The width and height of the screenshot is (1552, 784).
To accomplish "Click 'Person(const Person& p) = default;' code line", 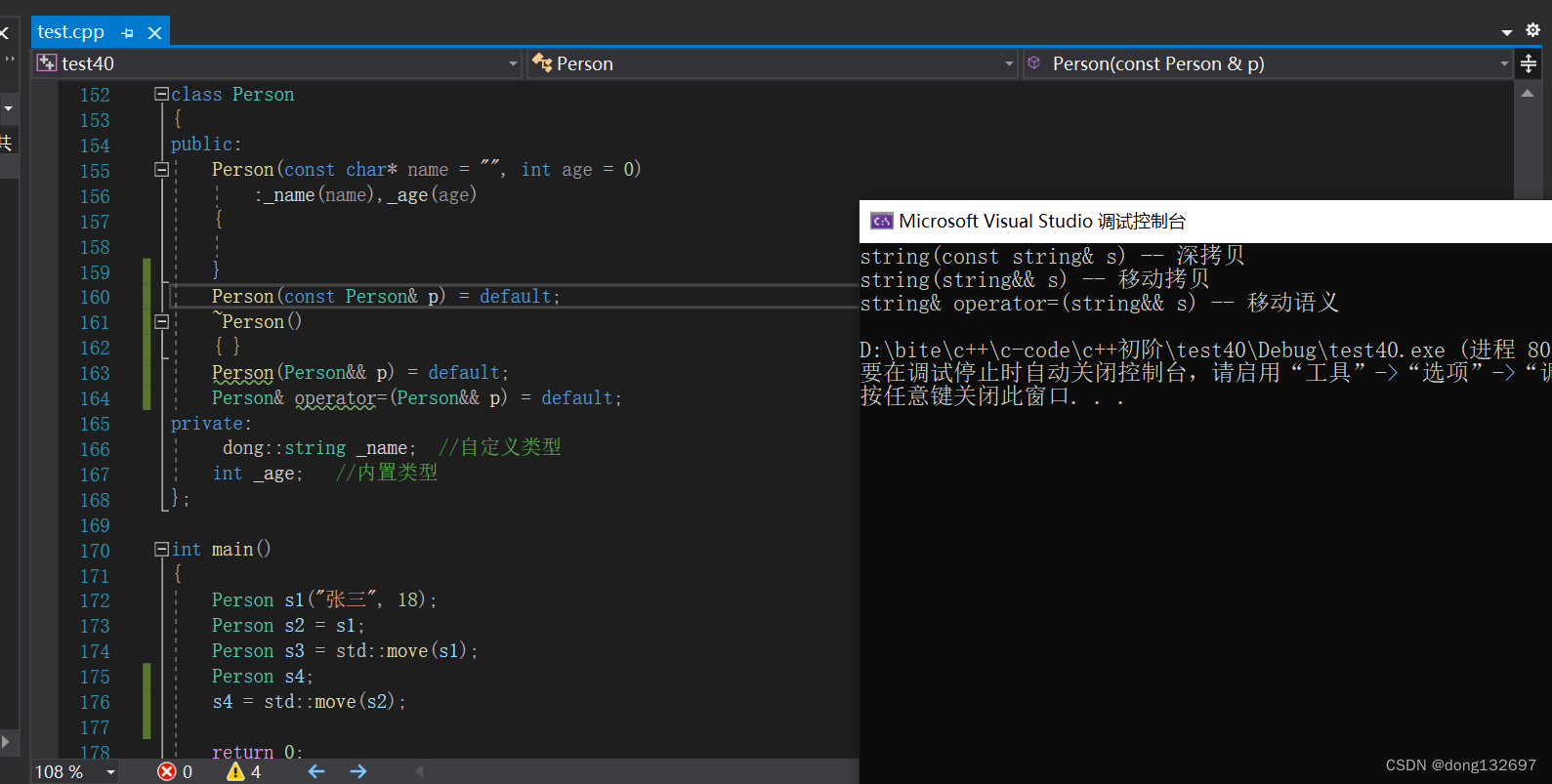I will click(x=386, y=297).
